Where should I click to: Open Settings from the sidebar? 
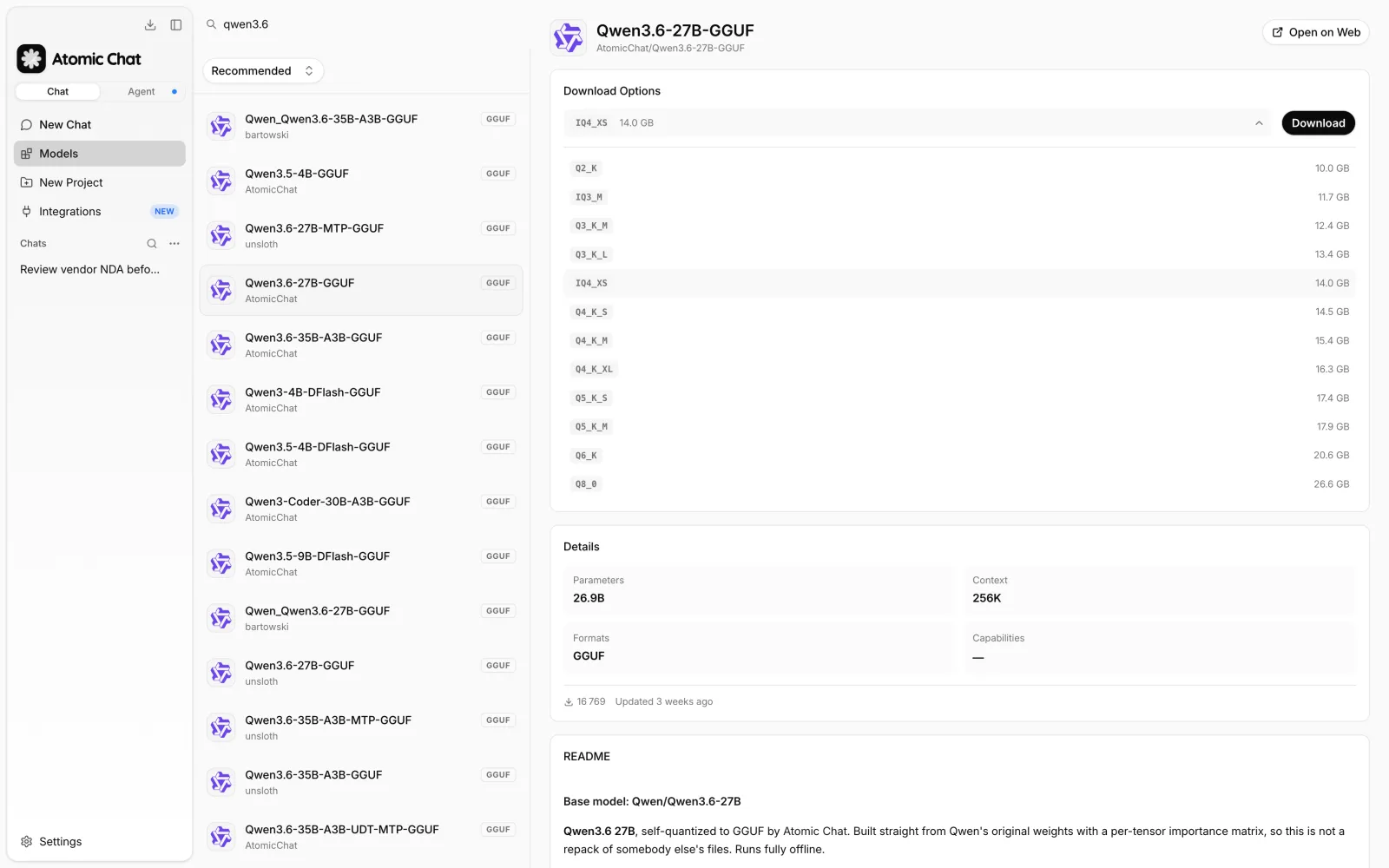pyautogui.click(x=100, y=842)
